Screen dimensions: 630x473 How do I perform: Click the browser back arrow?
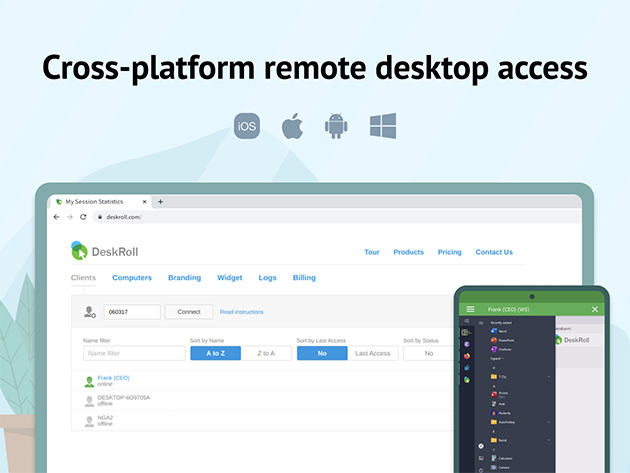click(x=56, y=217)
